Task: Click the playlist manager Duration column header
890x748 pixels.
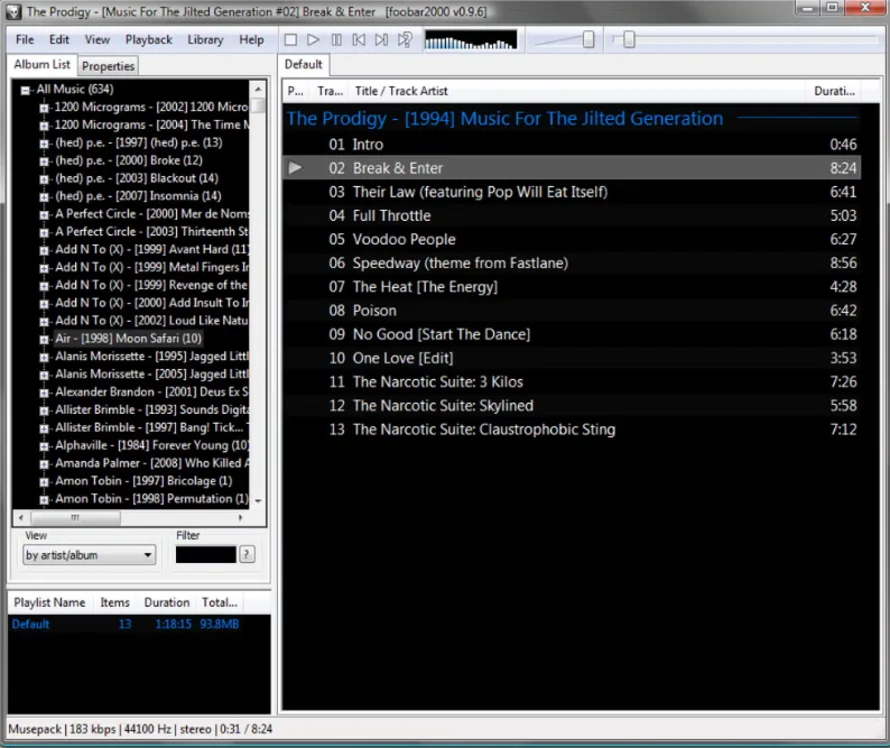Action: point(167,603)
